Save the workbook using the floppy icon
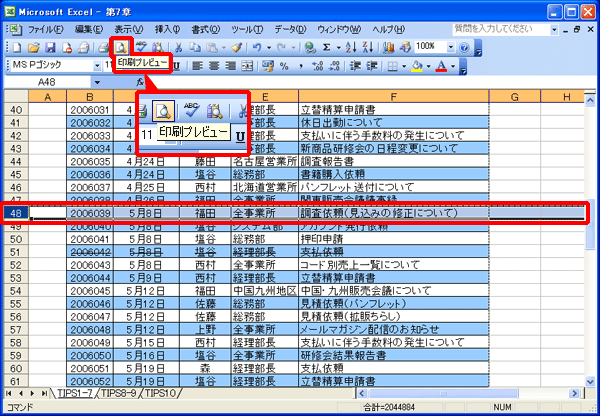This screenshot has width=600, height=416. (x=50, y=47)
